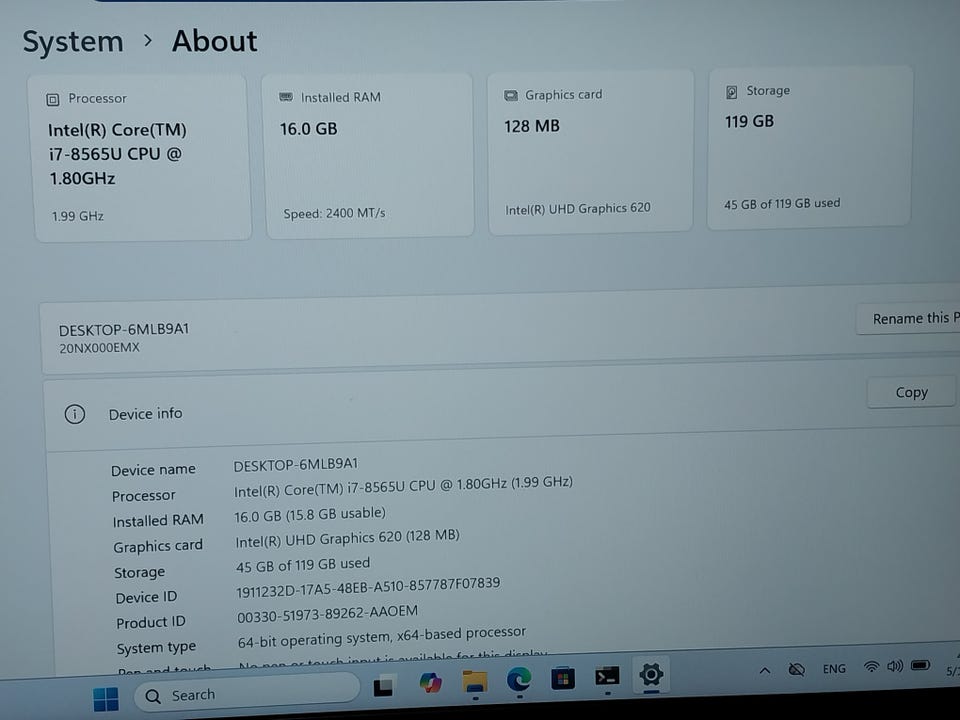Click the PC name DESKTOP-6MLB9A1 heading
Image resolution: width=960 pixels, height=720 pixels.
tap(124, 330)
